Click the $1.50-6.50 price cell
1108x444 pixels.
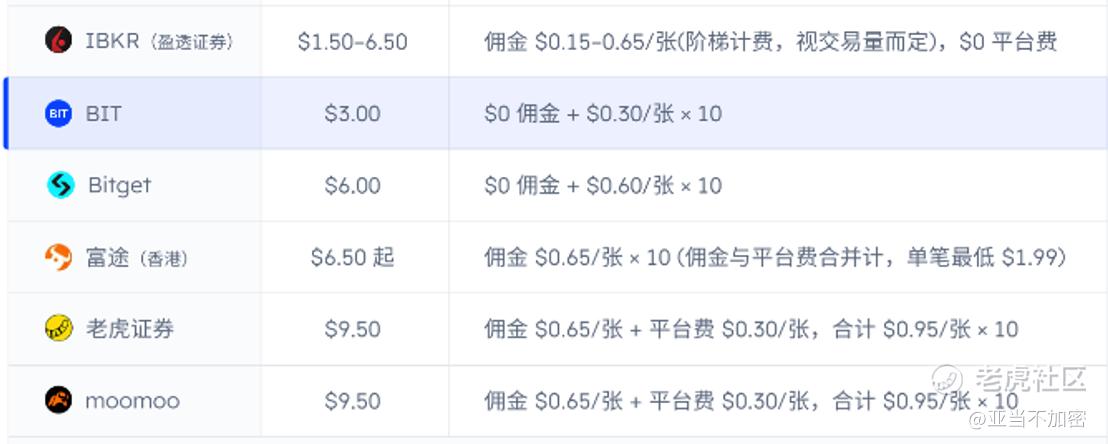(x=353, y=42)
